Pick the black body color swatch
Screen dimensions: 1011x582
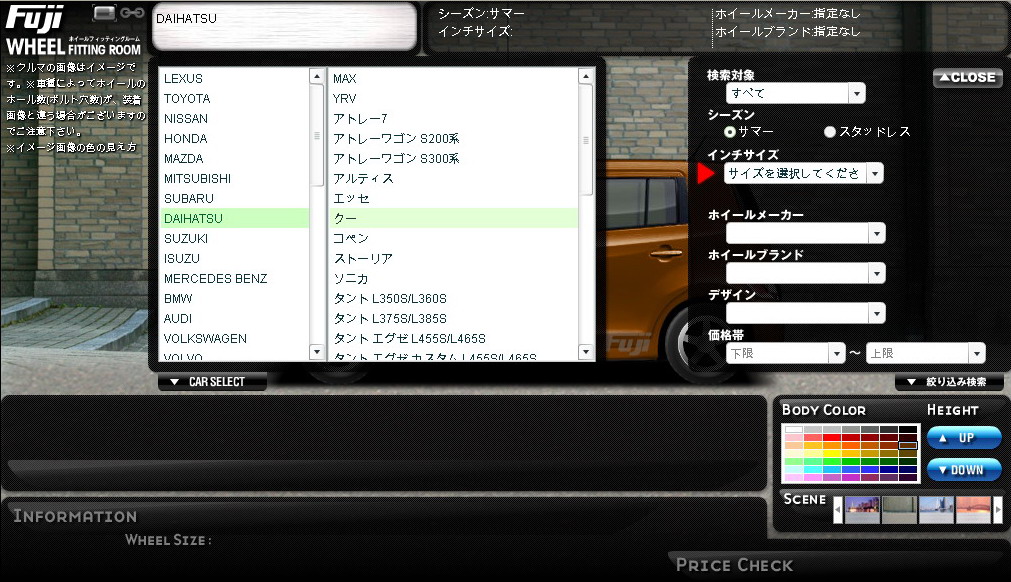point(908,429)
